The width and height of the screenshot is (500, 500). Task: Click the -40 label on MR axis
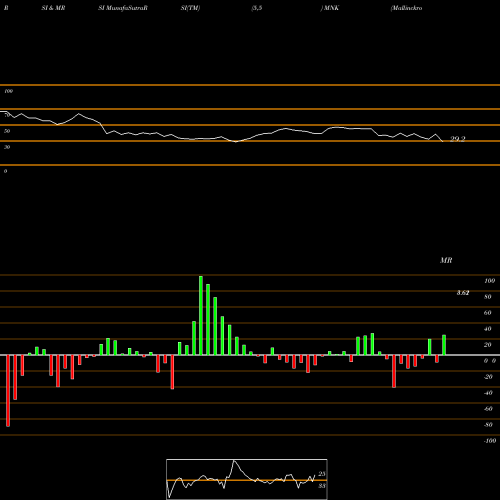click(488, 393)
